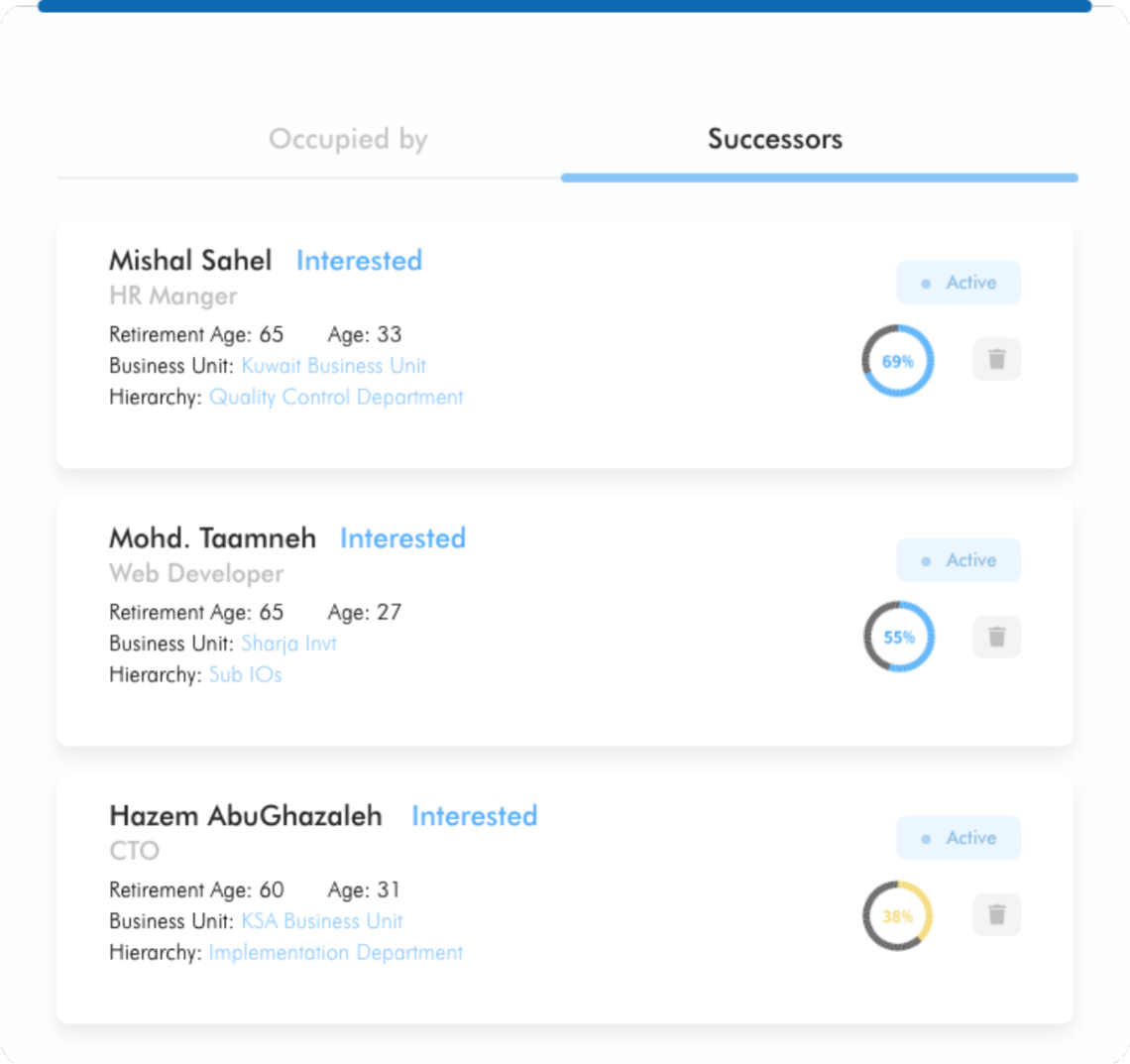Open the 69% readiness circle
The image size is (1130, 1064).
898,360
